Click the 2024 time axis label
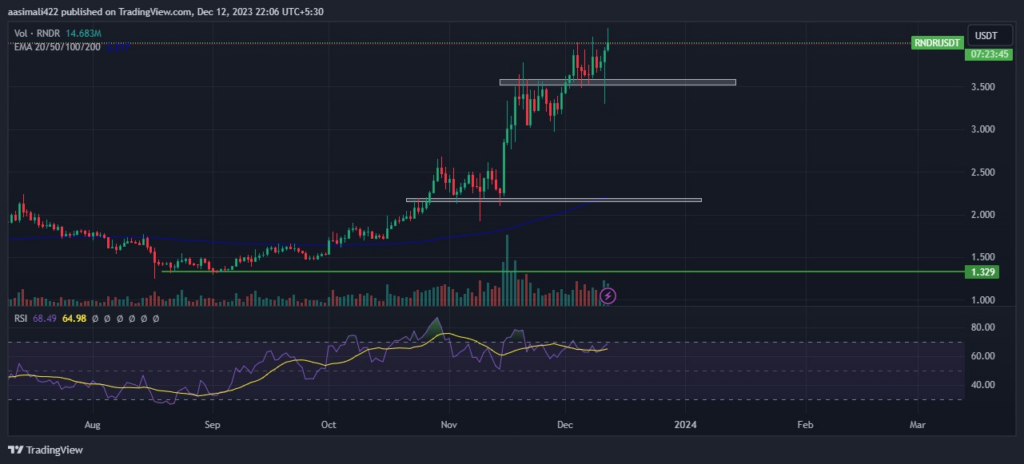Screen dimensions: 1024x464 686,425
